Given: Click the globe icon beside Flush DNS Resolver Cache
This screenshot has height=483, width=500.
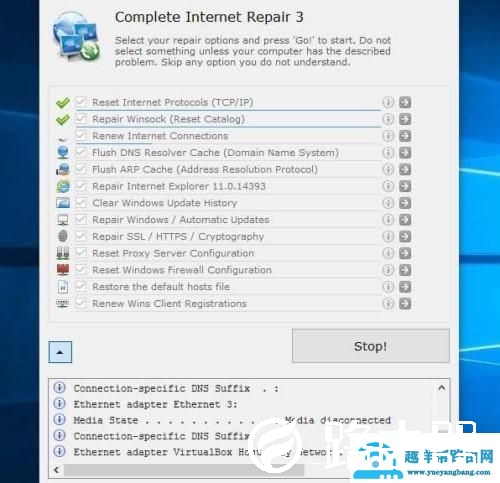Looking at the screenshot, I should pos(63,153).
